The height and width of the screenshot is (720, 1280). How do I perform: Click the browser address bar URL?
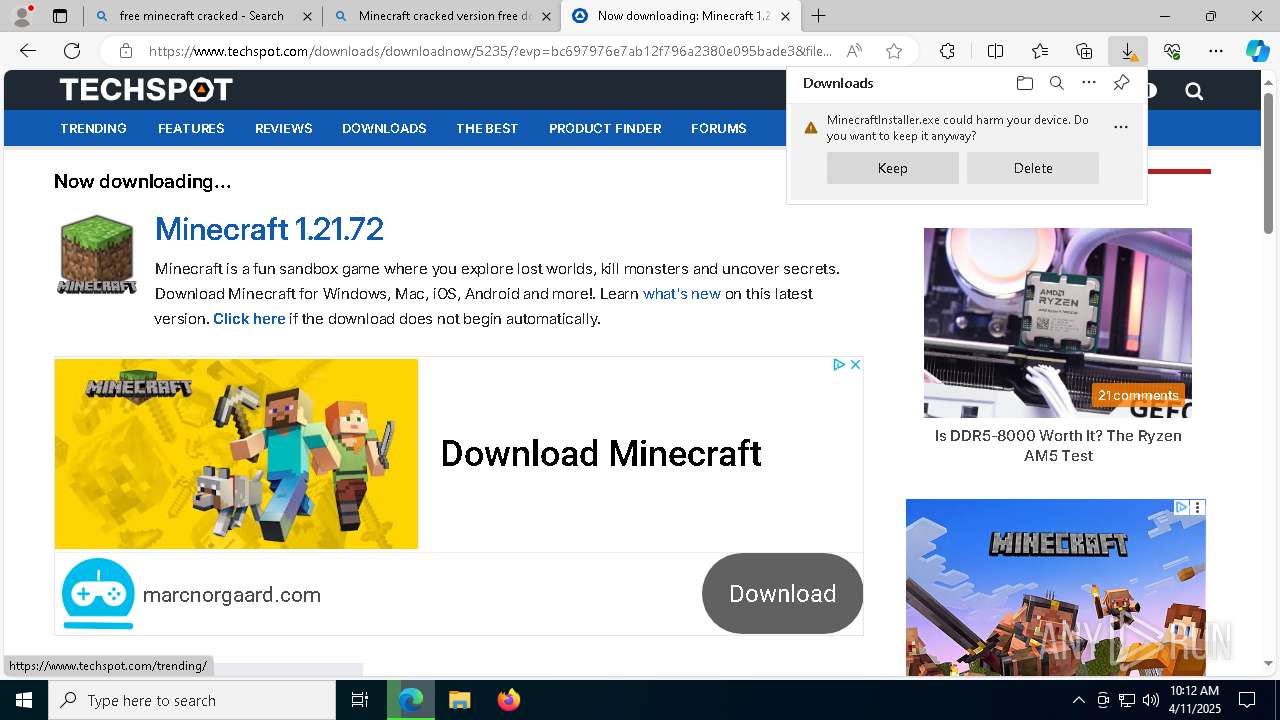[x=490, y=51]
